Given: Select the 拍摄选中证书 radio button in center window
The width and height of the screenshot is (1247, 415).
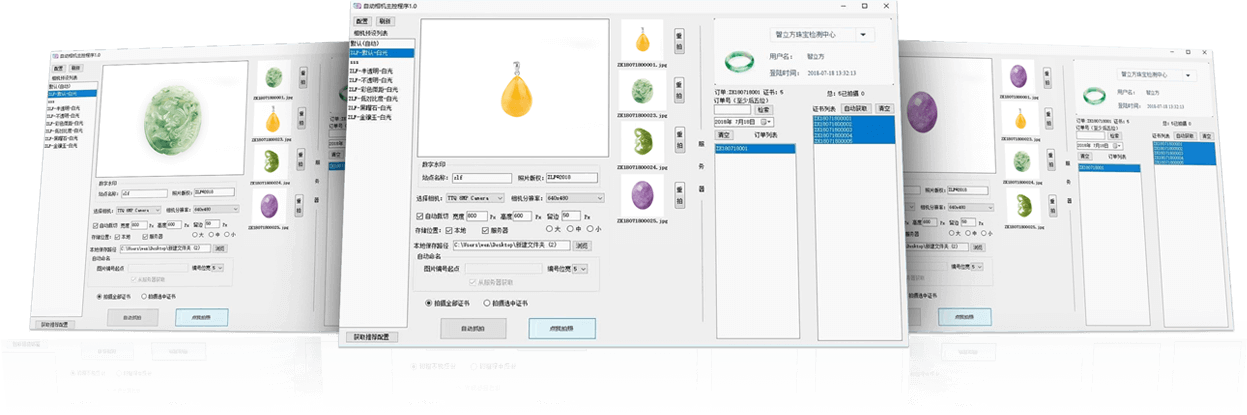Looking at the screenshot, I should [x=487, y=302].
